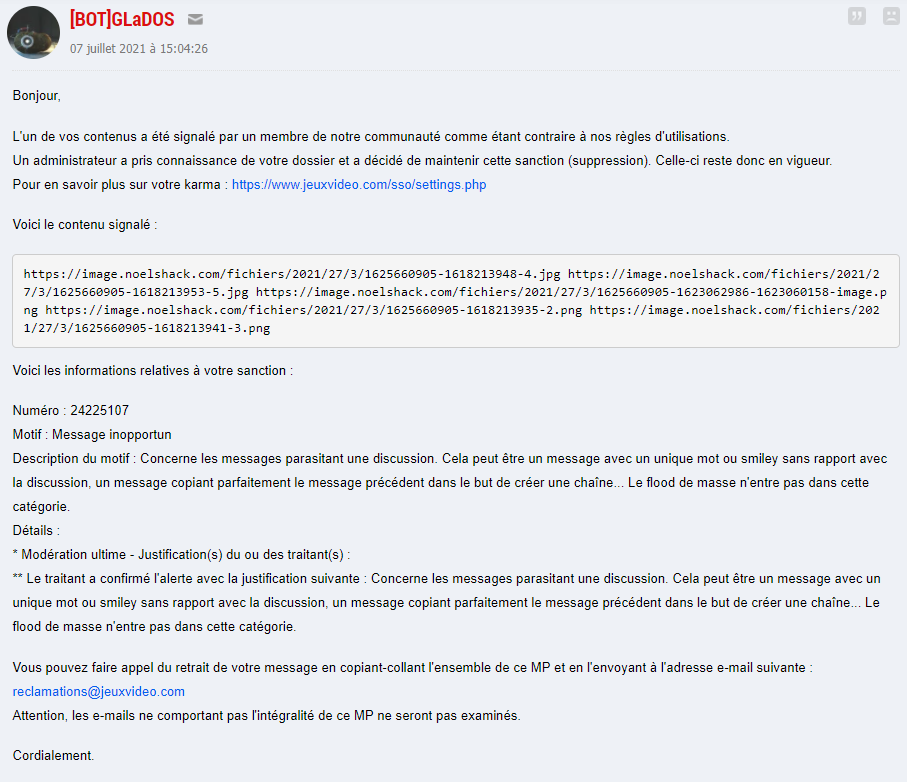Click the GLaDOS bot avatar image
This screenshot has width=907, height=782.
tap(33, 32)
